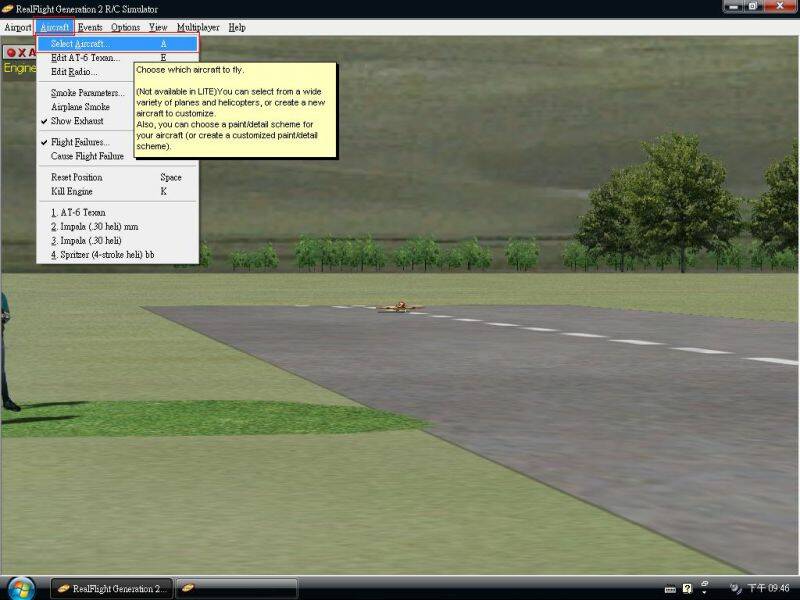Image resolution: width=800 pixels, height=600 pixels.
Task: Click the red circle record icon in the toolbar
Action: pyautogui.click(x=11, y=53)
